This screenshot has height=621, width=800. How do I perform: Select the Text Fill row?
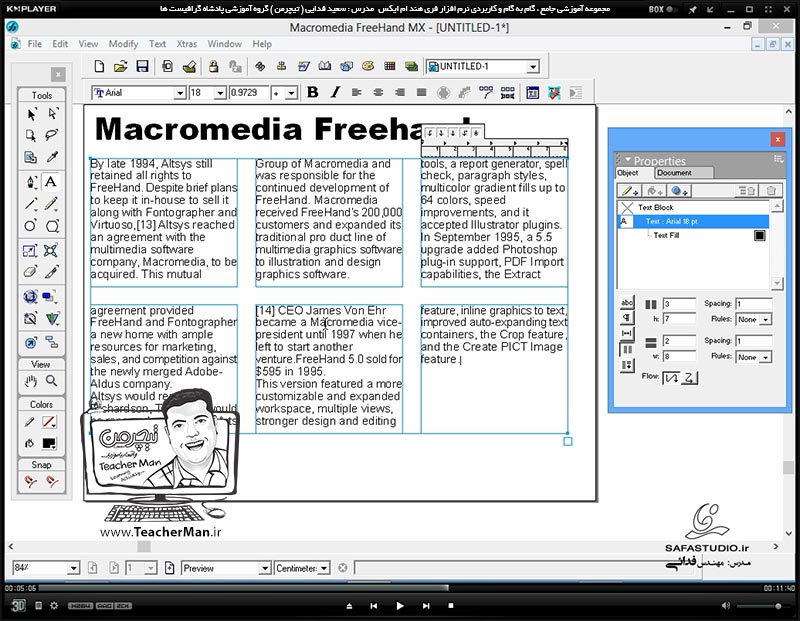[x=693, y=235]
